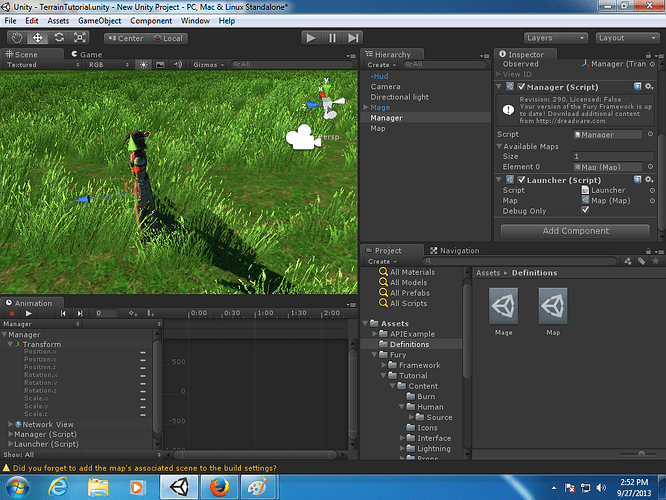Adjust the project icon size slider

point(641,454)
